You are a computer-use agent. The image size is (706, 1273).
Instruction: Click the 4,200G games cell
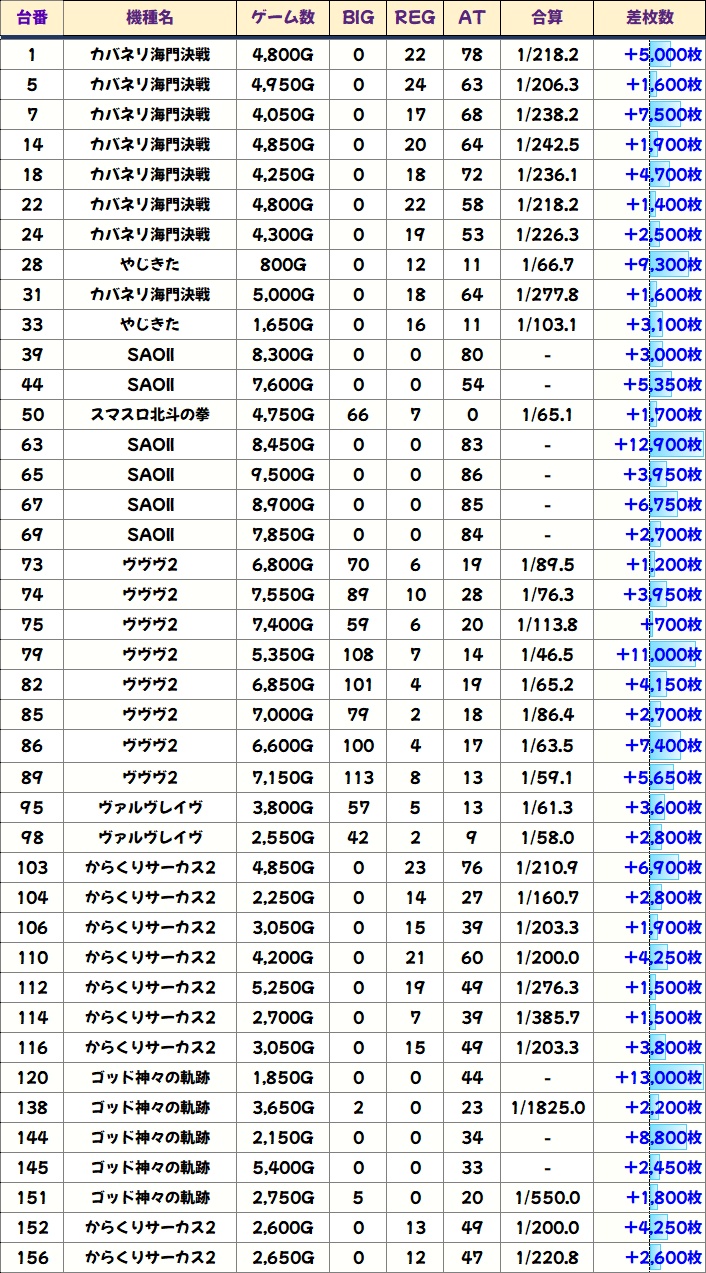(283, 957)
